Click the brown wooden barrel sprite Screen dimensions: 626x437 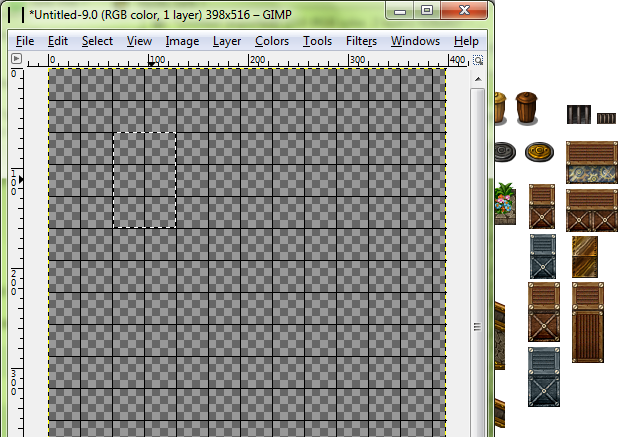pyautogui.click(x=526, y=108)
